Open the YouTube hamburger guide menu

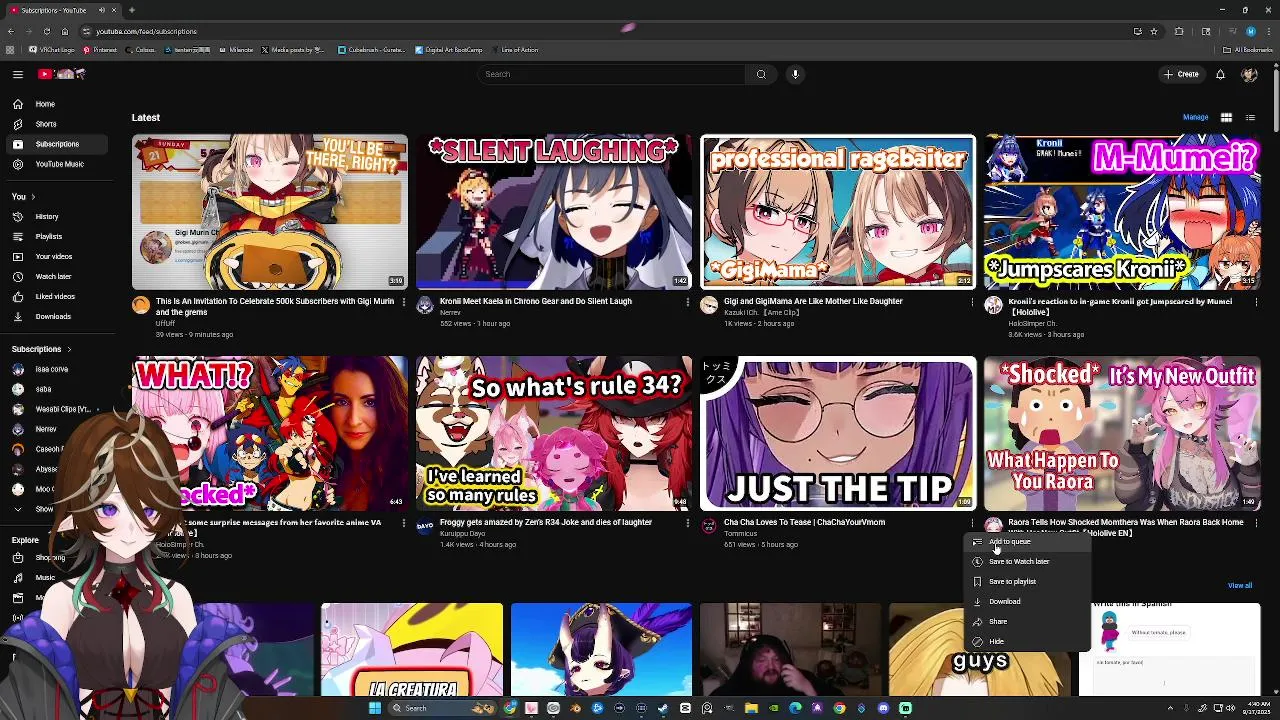[18, 74]
